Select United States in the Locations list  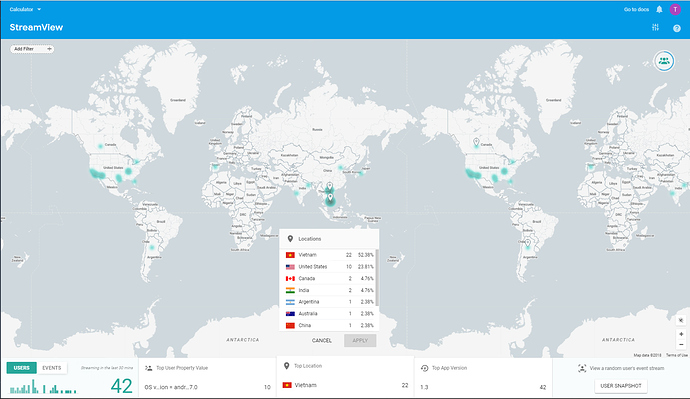329,267
